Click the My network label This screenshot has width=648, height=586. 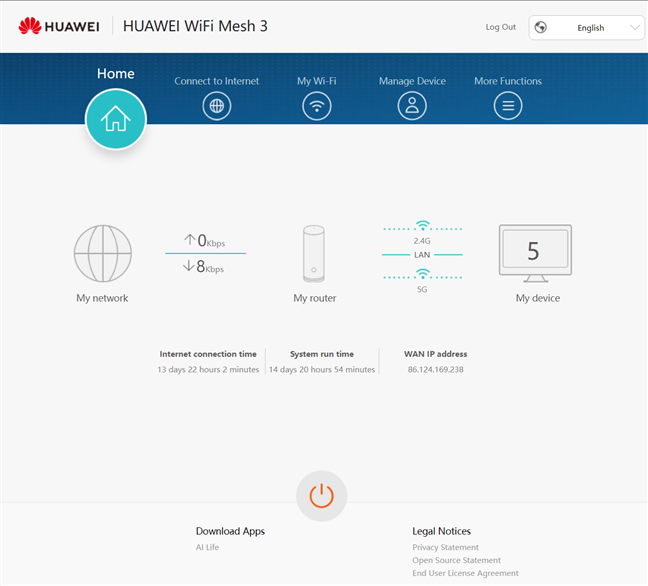point(102,298)
